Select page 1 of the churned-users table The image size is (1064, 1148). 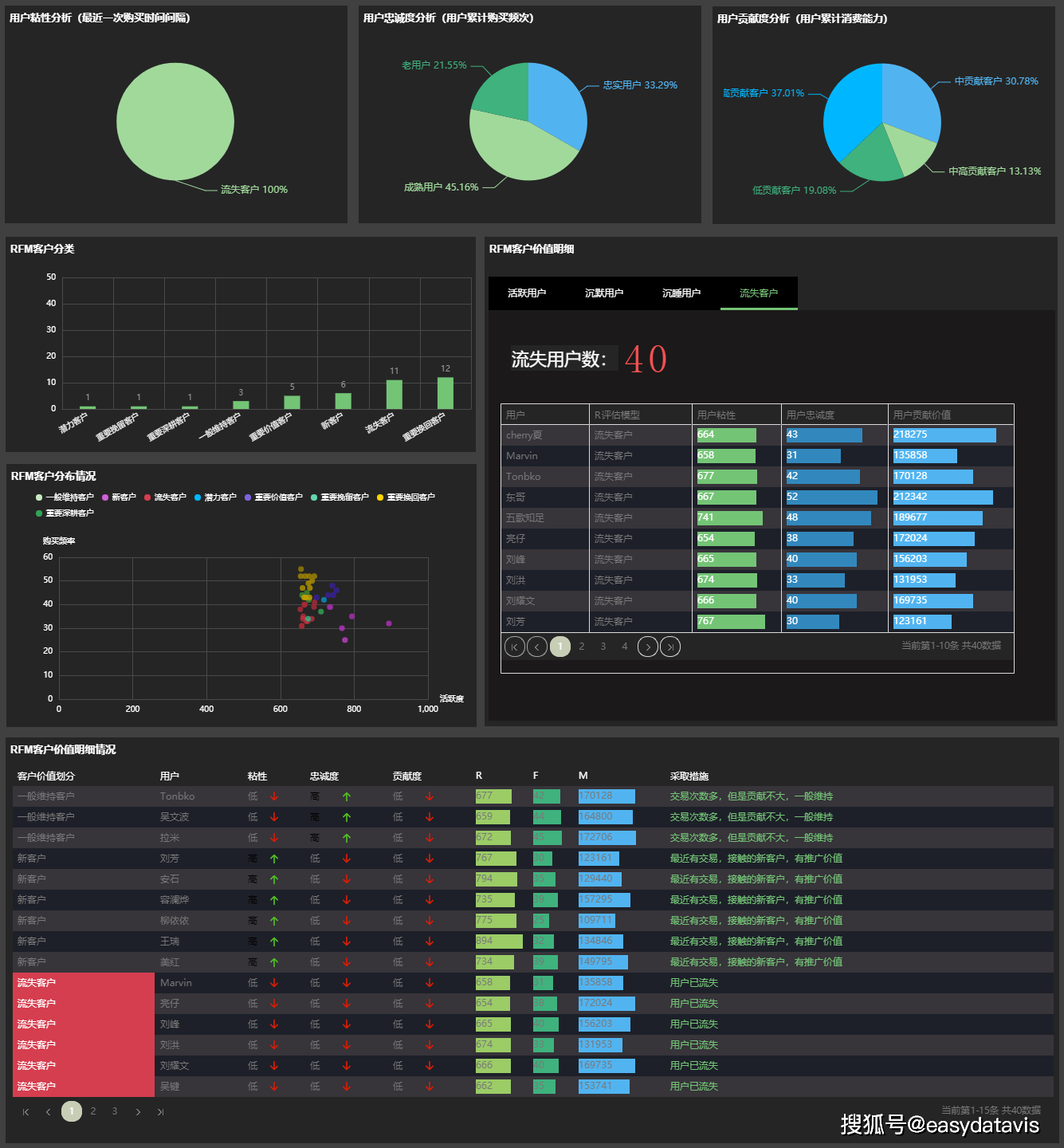click(560, 647)
